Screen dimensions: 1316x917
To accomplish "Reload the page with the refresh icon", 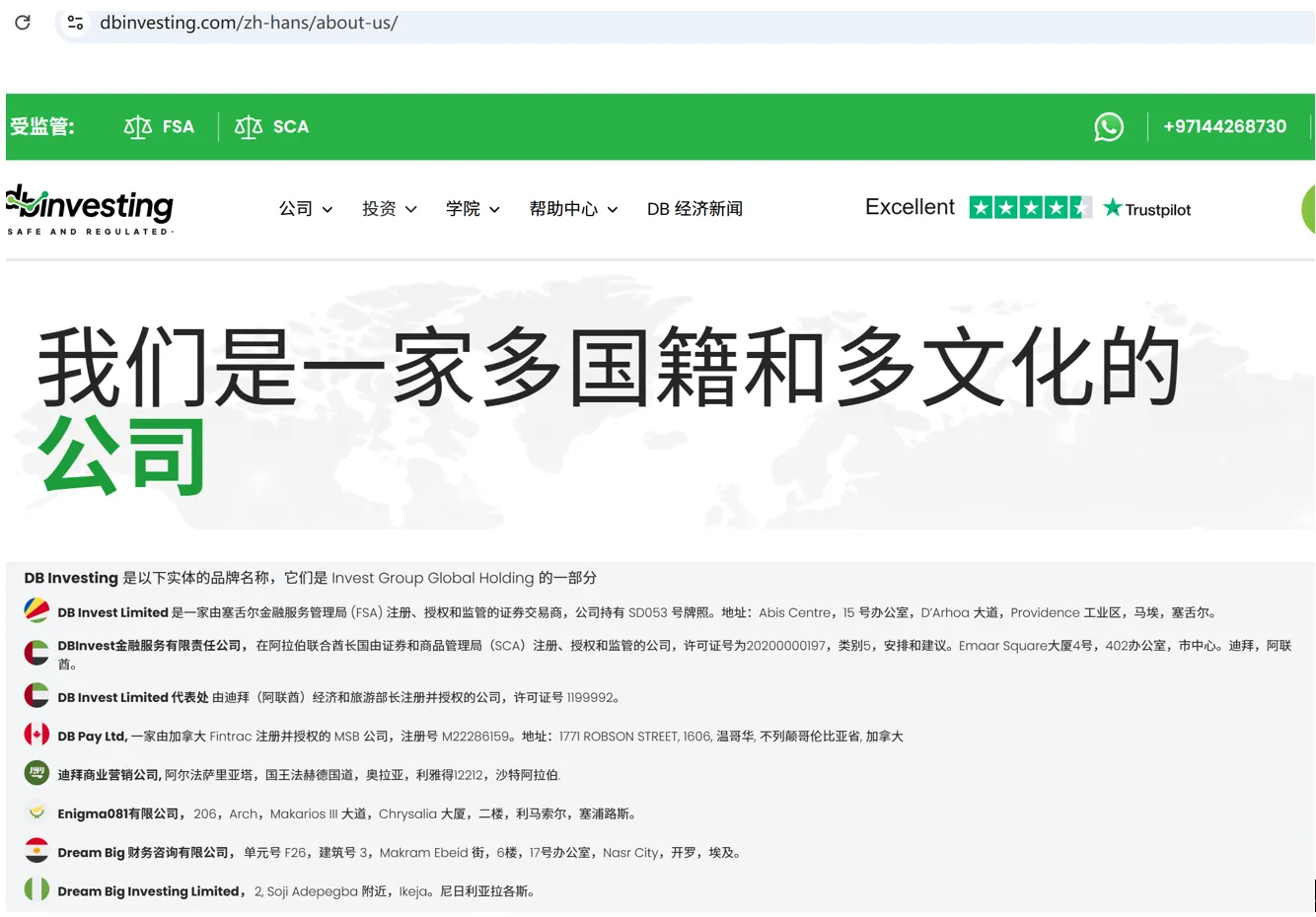I will point(23,22).
